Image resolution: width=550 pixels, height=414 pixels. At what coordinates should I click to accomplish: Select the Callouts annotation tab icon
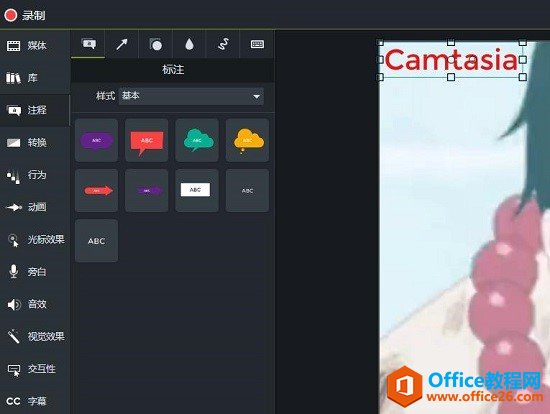[88, 44]
